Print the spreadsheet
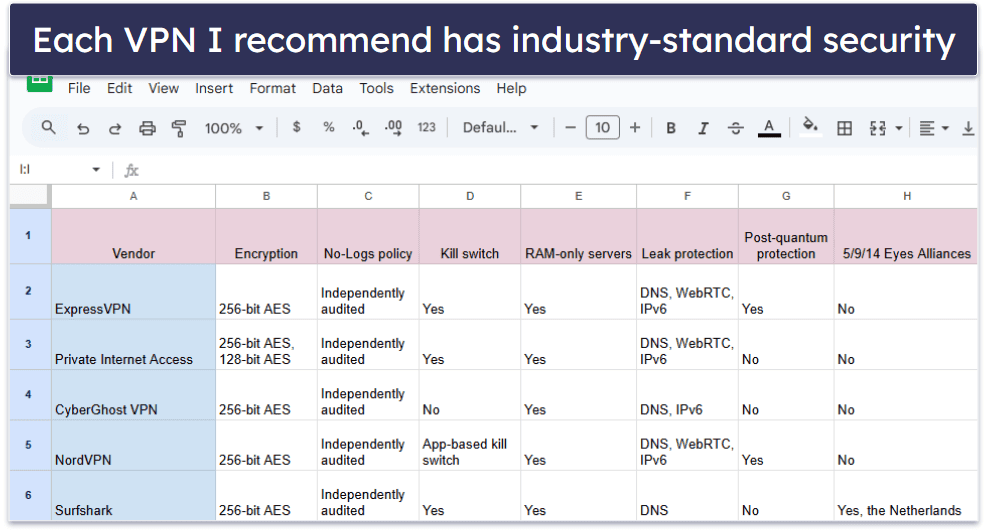Viewport: 986px width, 530px height. (147, 128)
